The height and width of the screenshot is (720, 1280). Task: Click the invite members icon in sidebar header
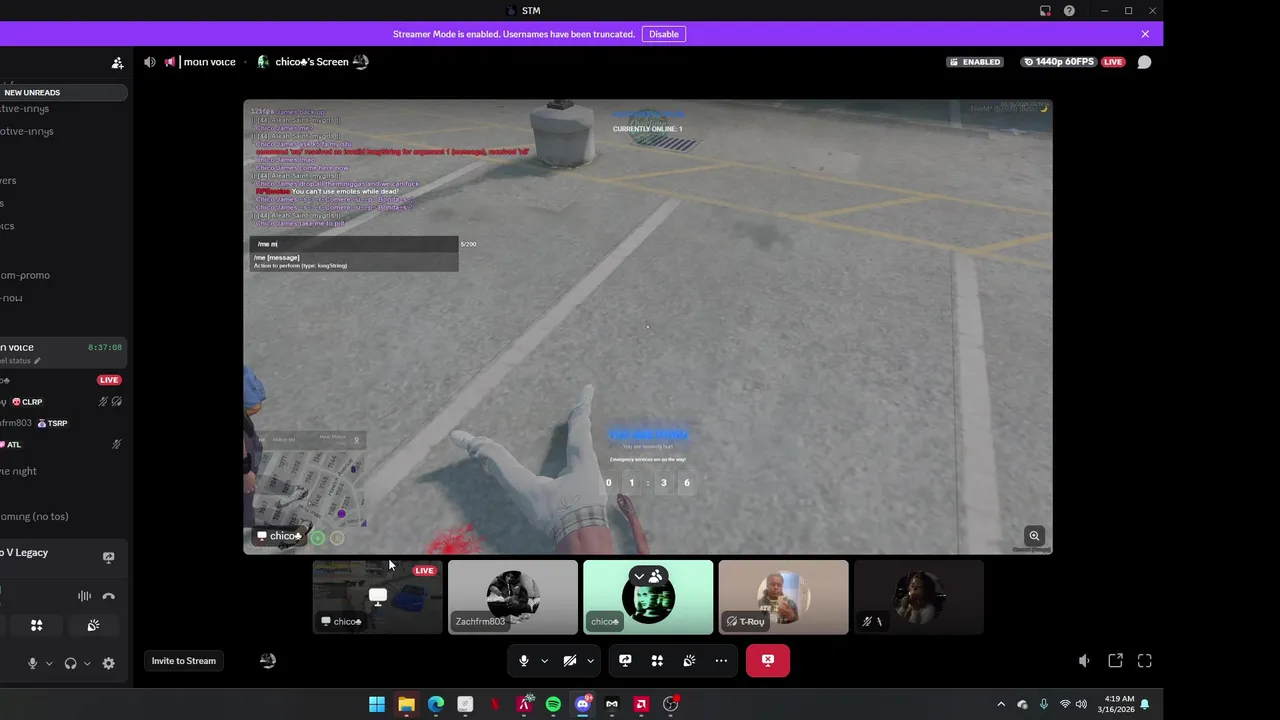click(x=117, y=62)
